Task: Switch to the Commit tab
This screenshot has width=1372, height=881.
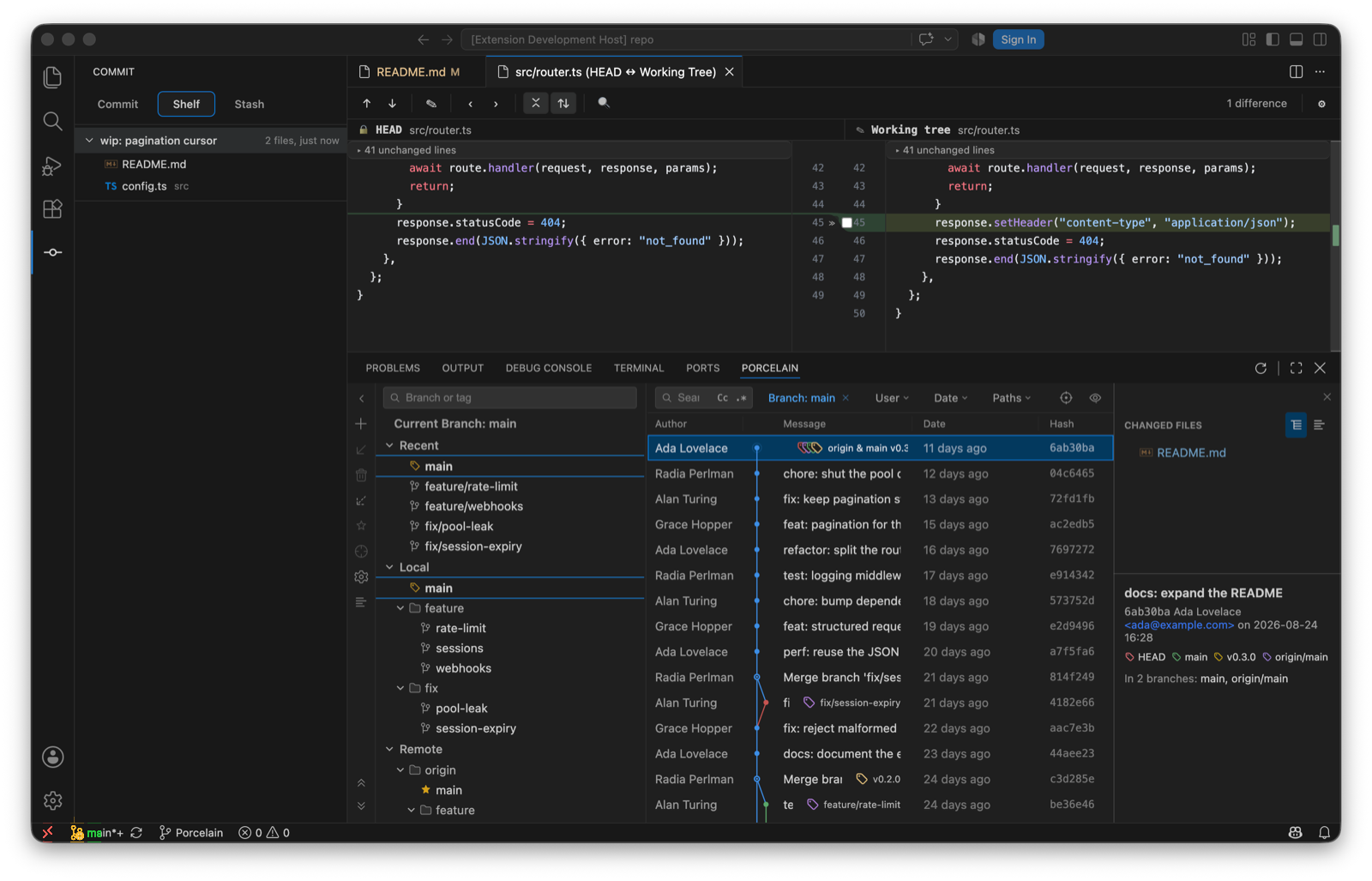Action: 117,104
